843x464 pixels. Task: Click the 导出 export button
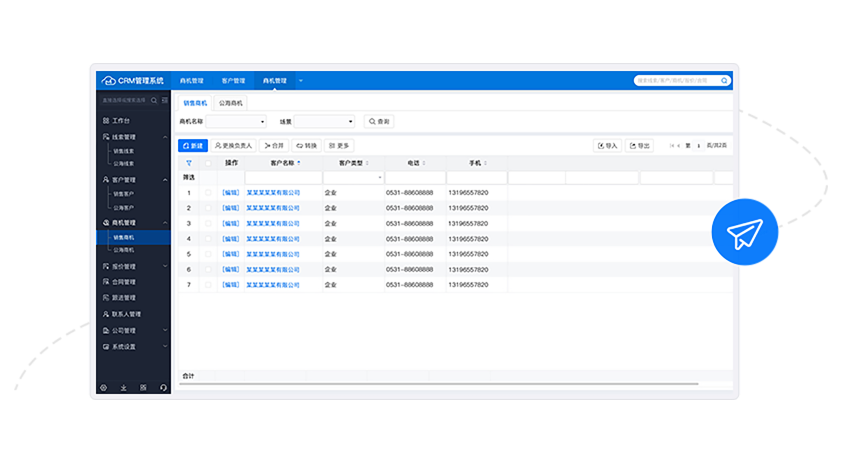[639, 146]
